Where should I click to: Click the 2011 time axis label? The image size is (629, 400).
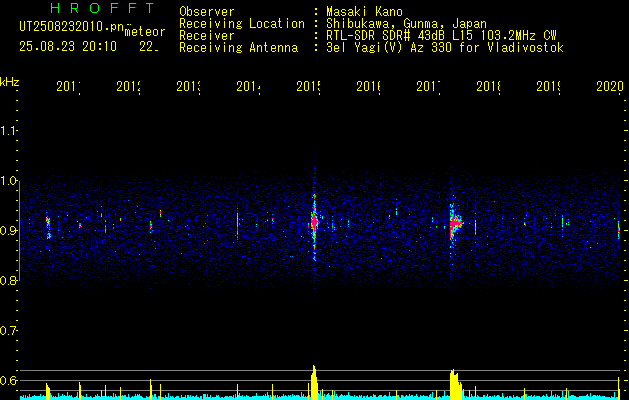68,87
